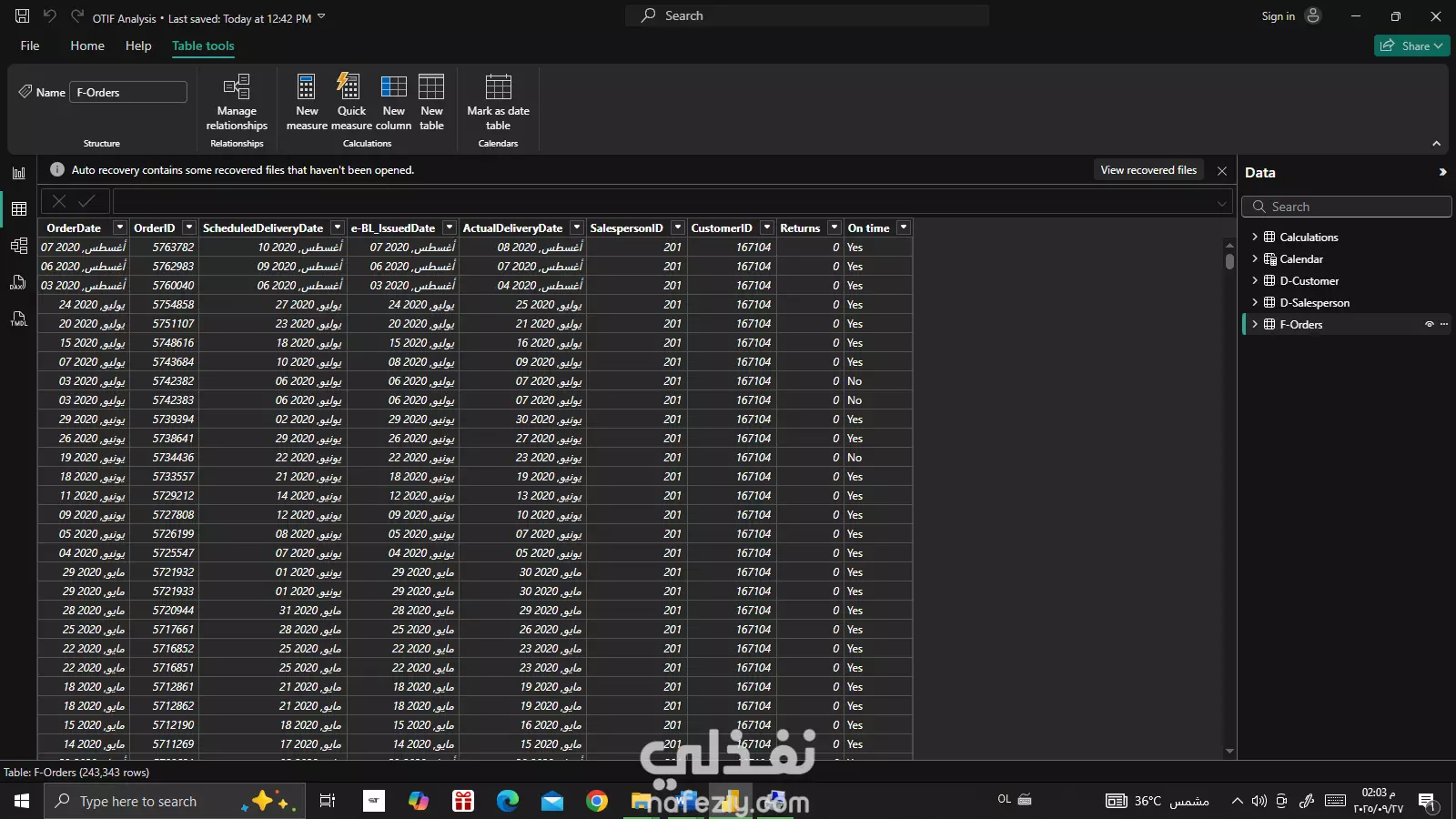Image resolution: width=1456 pixels, height=819 pixels.
Task: Click the Data pane Search field
Action: [x=1346, y=207]
